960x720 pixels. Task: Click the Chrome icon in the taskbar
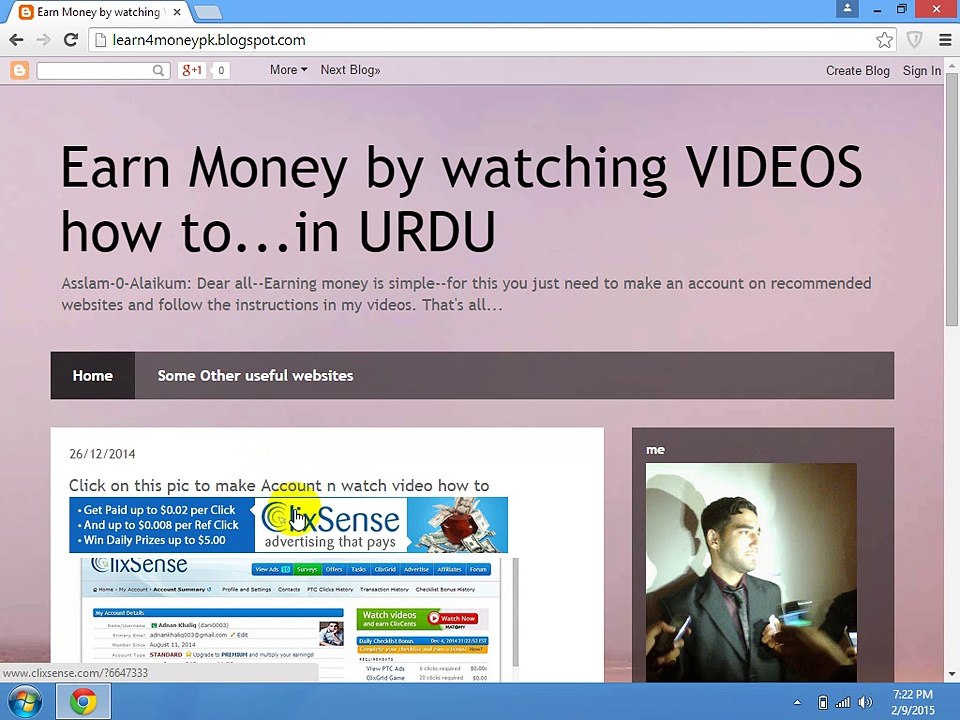coord(83,702)
